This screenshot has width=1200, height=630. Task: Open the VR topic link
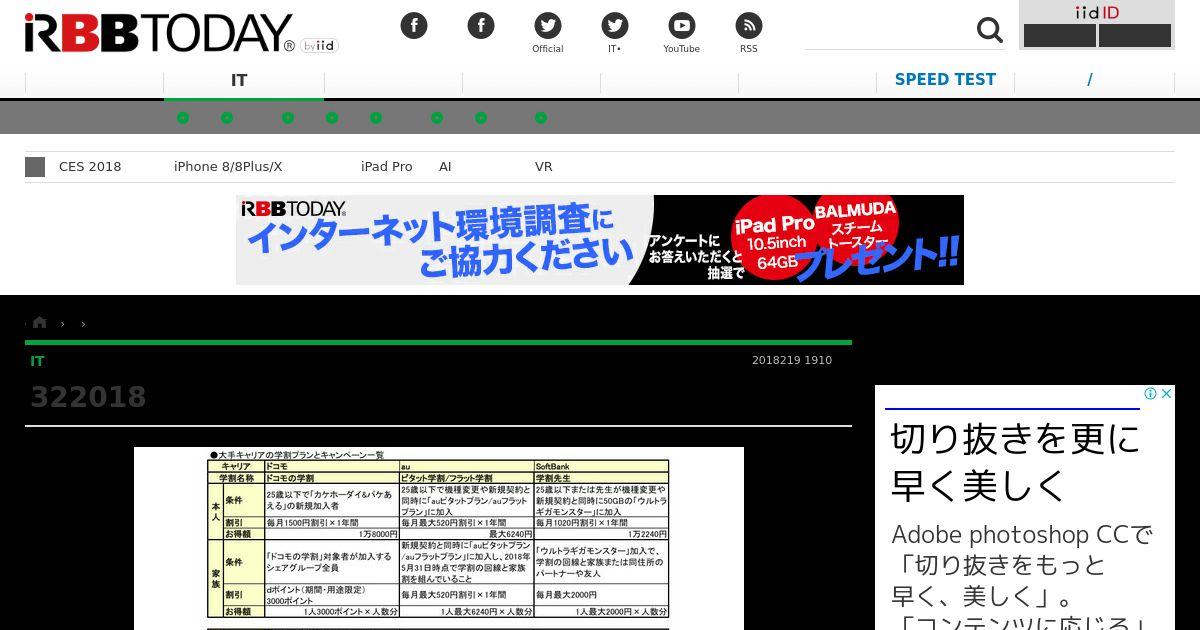pos(544,167)
